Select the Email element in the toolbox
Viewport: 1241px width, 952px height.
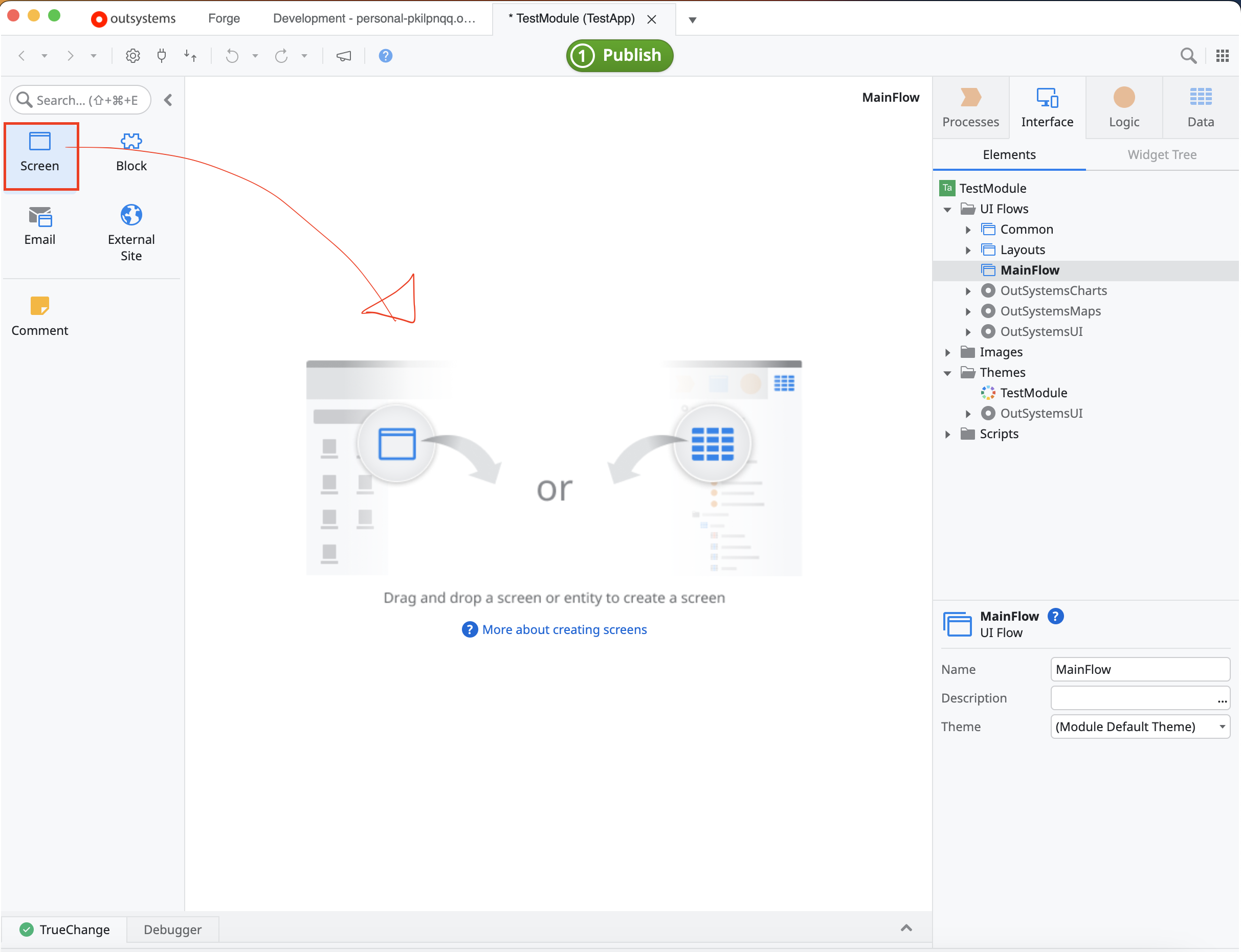40,226
